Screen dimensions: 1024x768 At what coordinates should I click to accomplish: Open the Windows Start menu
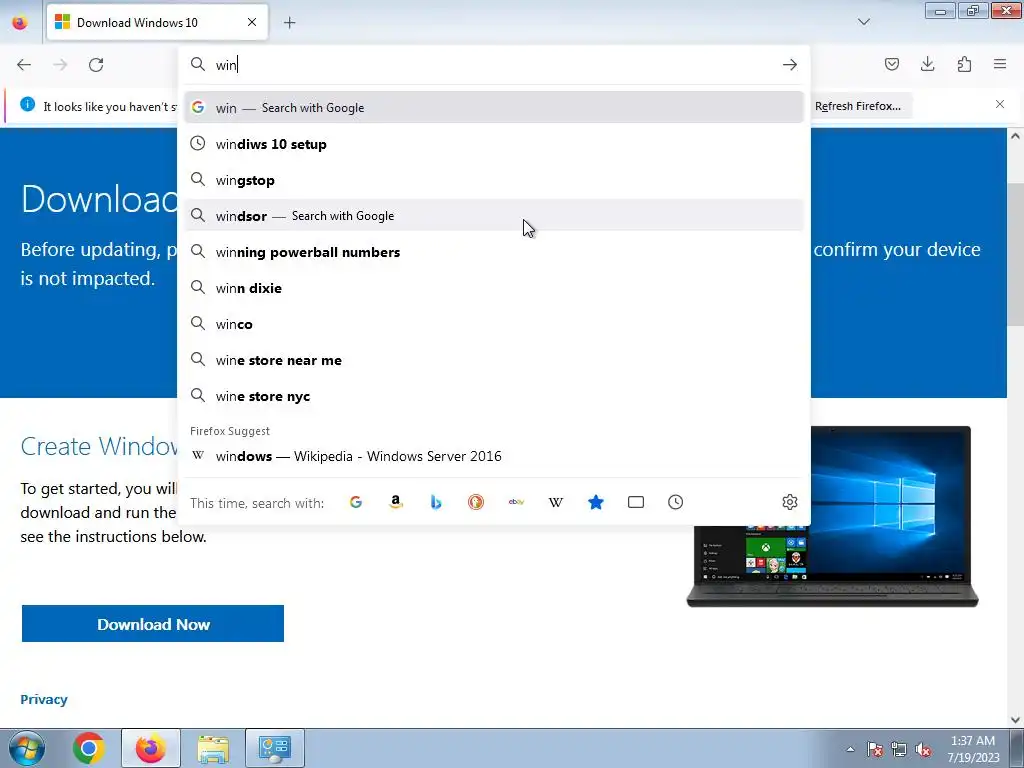[x=26, y=748]
